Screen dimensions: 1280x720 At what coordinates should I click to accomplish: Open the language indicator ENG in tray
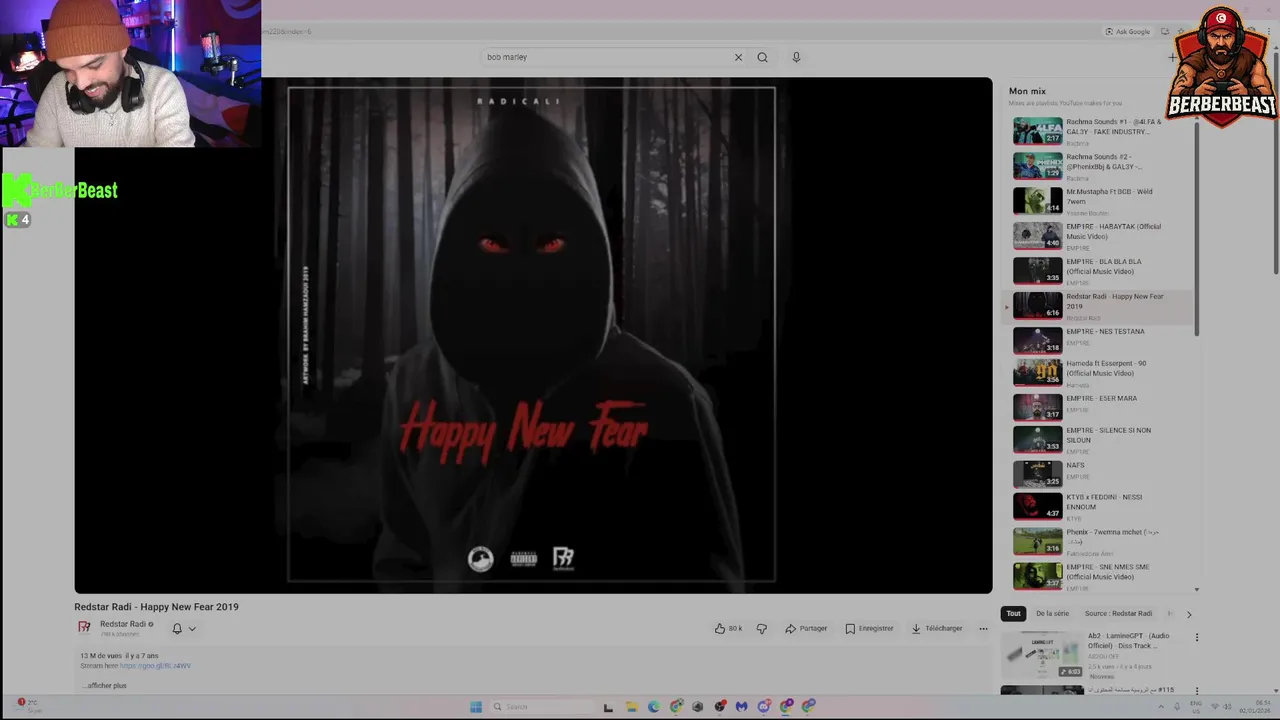coord(1196,707)
